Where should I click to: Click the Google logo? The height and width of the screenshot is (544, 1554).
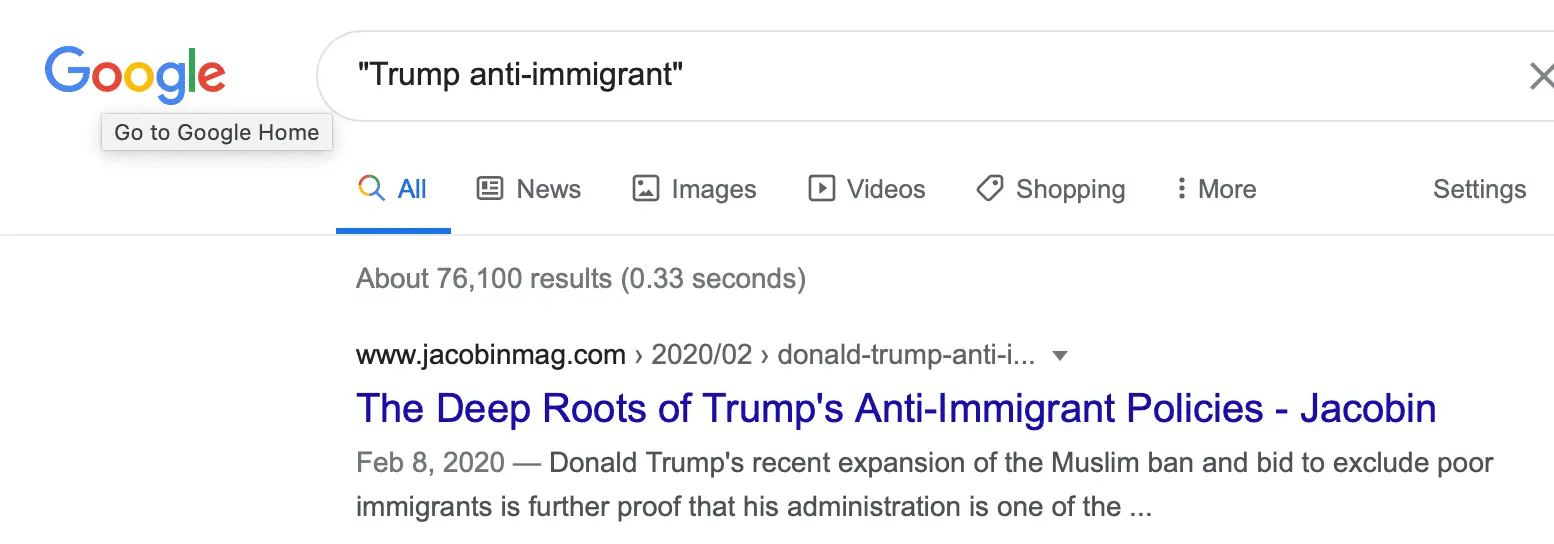[135, 75]
